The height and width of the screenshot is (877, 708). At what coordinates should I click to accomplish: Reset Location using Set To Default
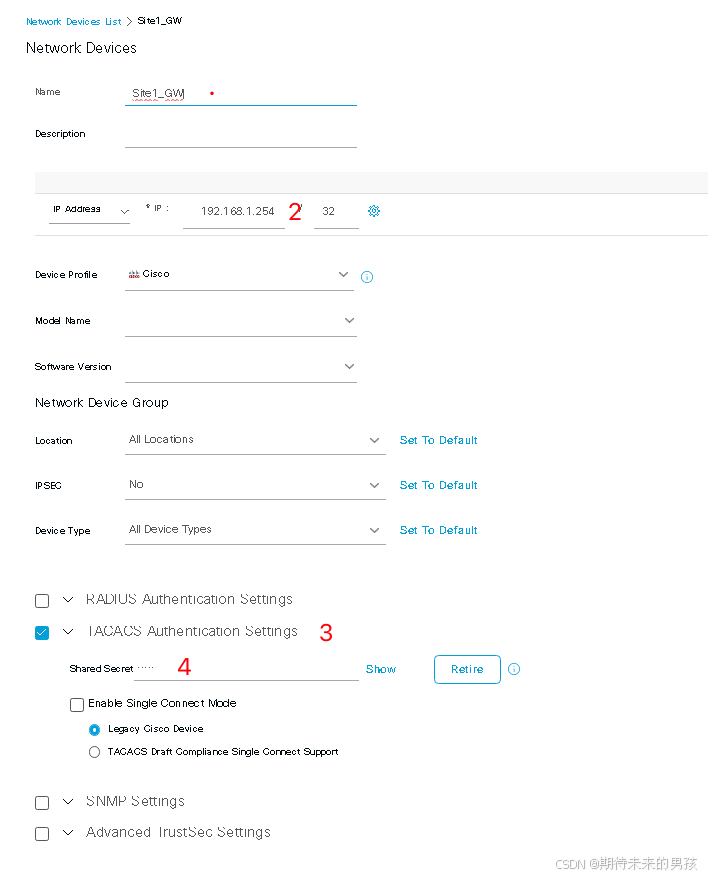coord(438,440)
